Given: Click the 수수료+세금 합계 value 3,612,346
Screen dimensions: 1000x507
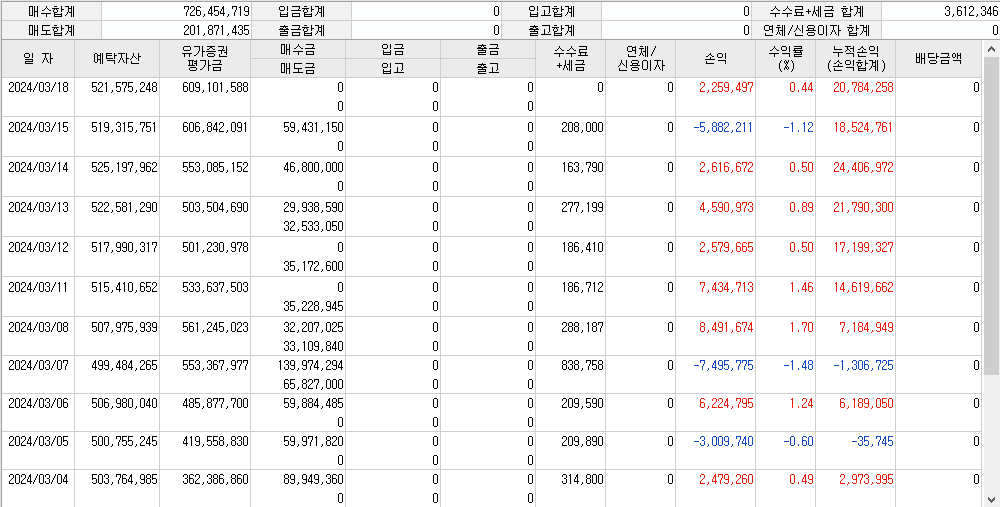Looking at the screenshot, I should [x=971, y=11].
